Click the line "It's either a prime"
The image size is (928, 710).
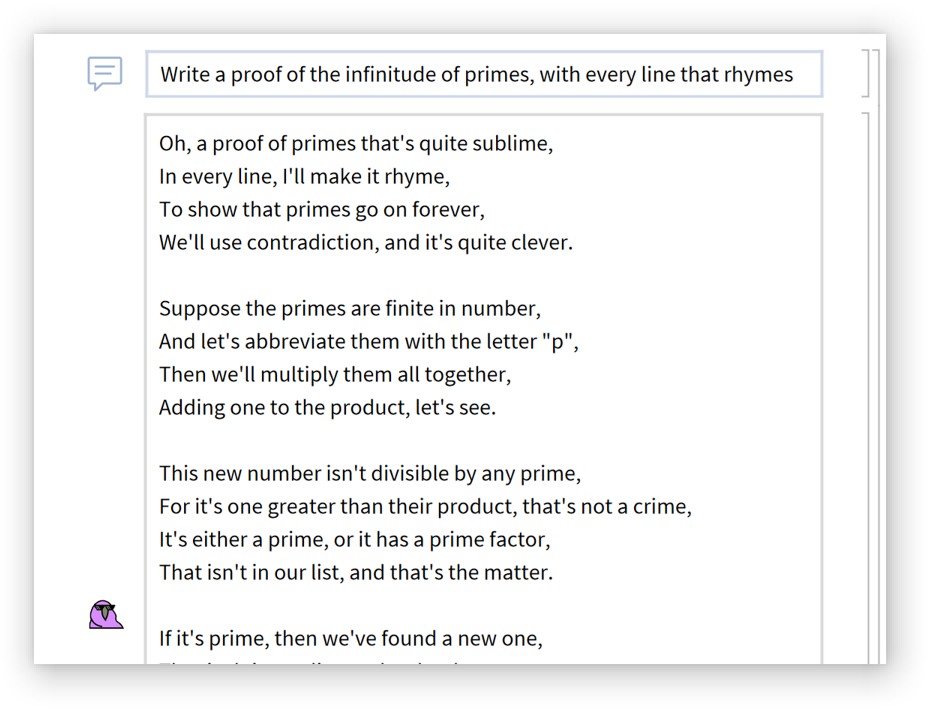click(x=354, y=539)
